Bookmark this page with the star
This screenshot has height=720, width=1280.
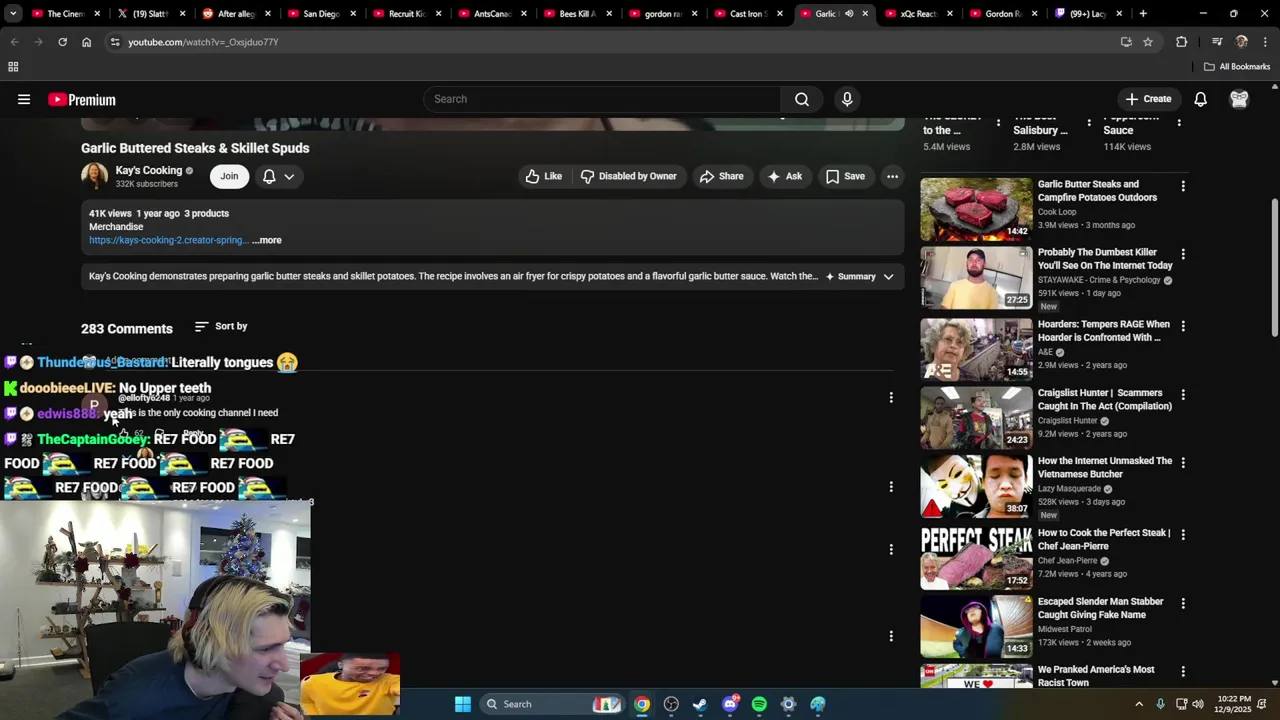tap(1148, 42)
